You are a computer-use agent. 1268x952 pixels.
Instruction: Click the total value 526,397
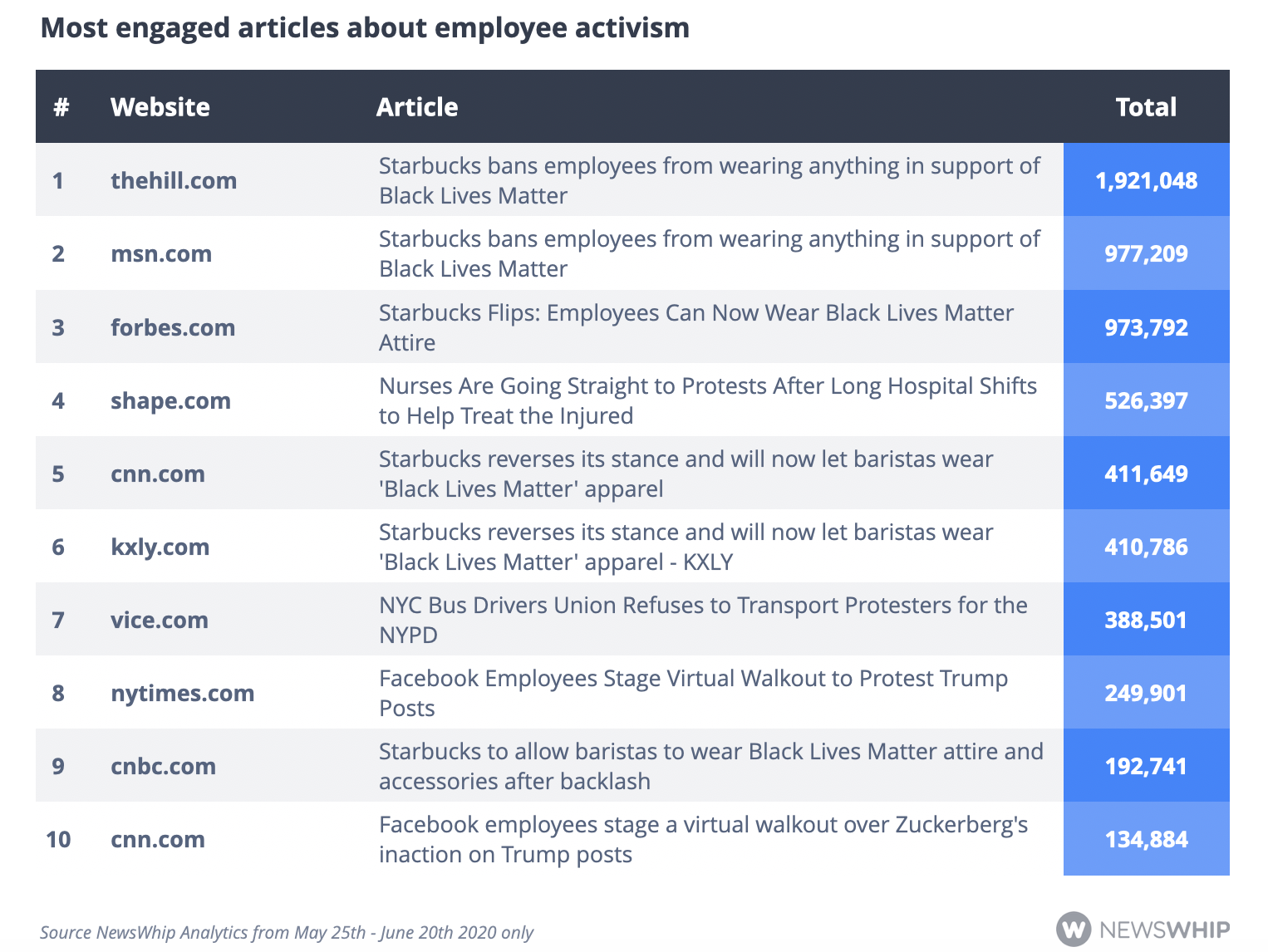click(x=1146, y=400)
